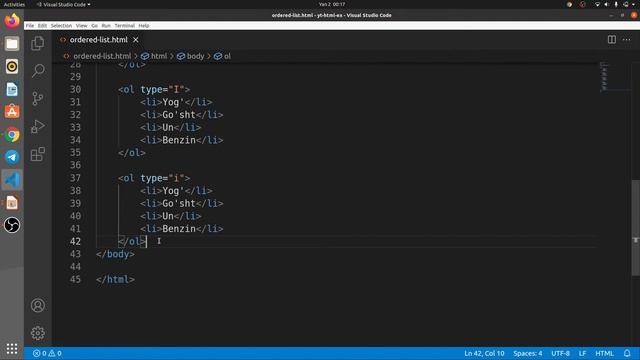Switch to Visual Studio Code dock icon
640x360 pixels.
click(12, 180)
